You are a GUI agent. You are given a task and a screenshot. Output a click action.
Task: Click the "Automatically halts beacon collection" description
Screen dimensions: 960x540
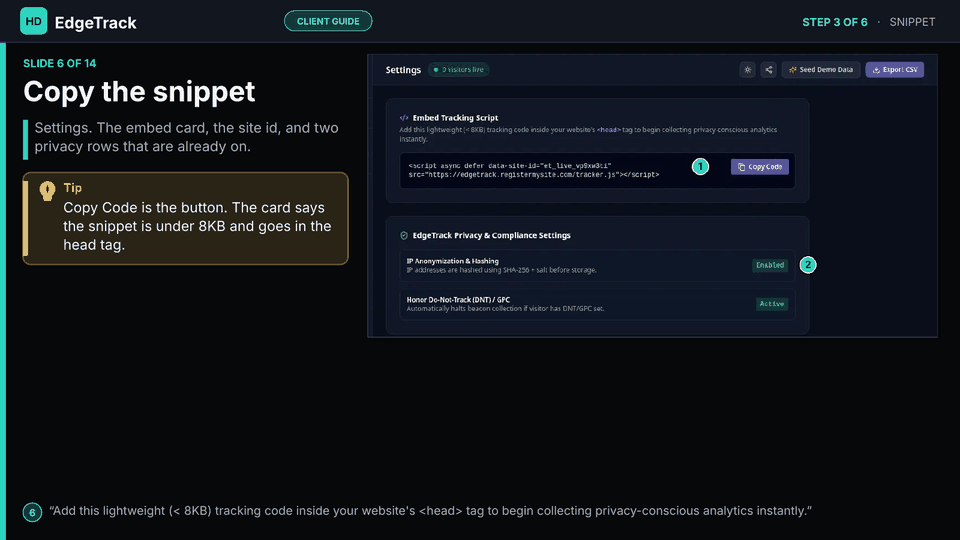point(505,309)
